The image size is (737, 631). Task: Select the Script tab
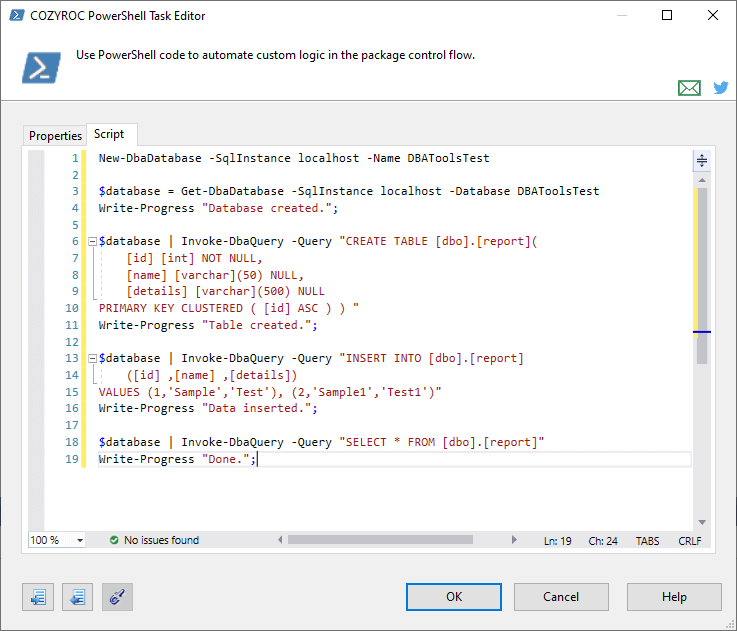click(109, 134)
